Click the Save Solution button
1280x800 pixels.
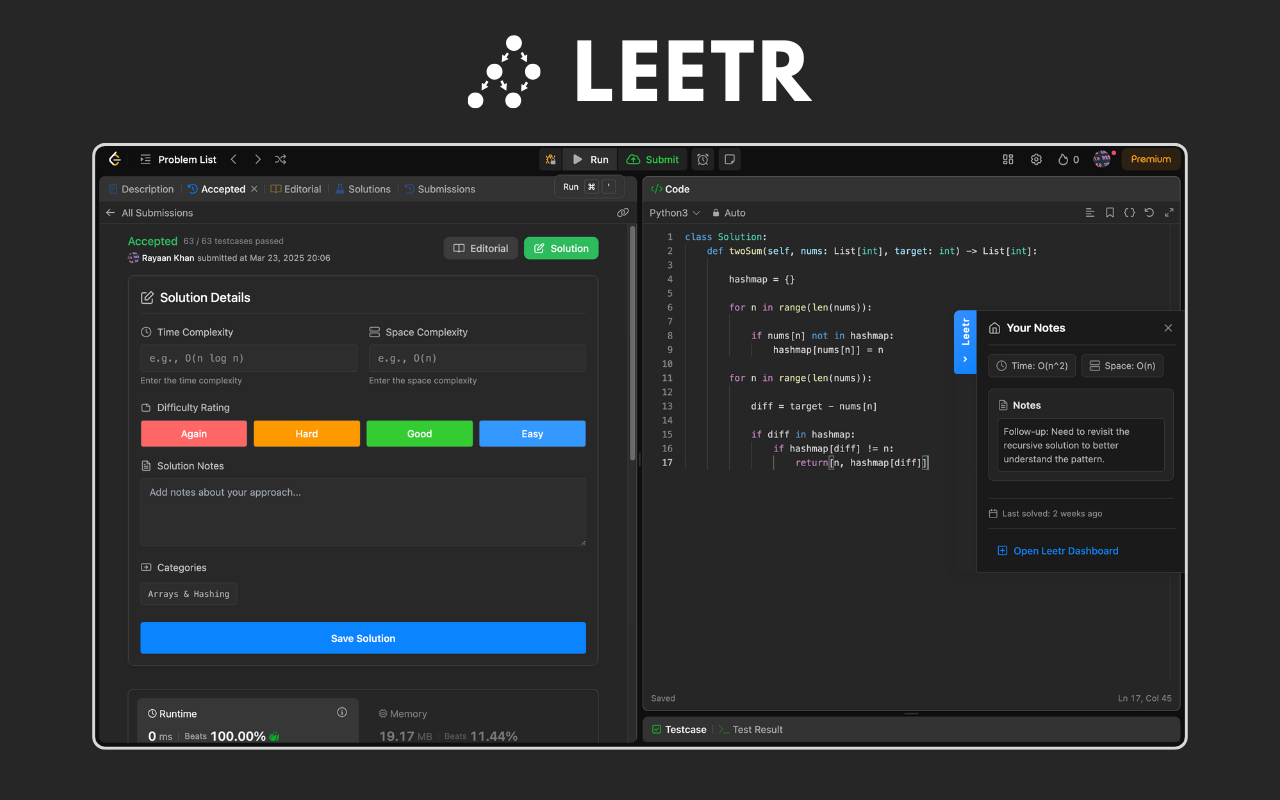[x=363, y=638]
